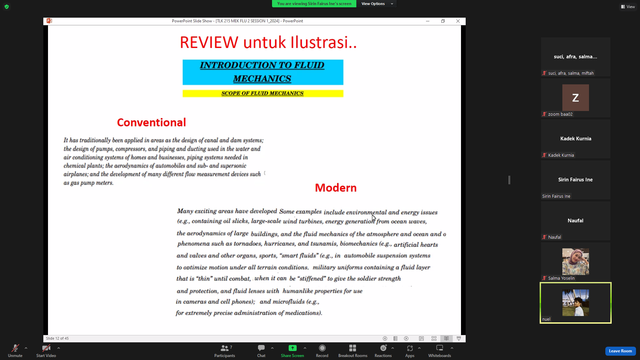Viewport: 640px width, 360px height.
Task: Open share screen options arrow
Action: click(305, 348)
